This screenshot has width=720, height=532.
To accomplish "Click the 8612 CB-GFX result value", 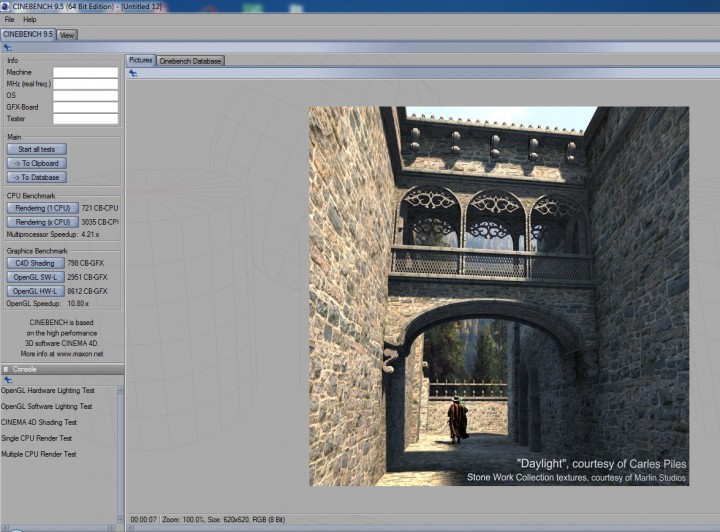I will point(87,291).
